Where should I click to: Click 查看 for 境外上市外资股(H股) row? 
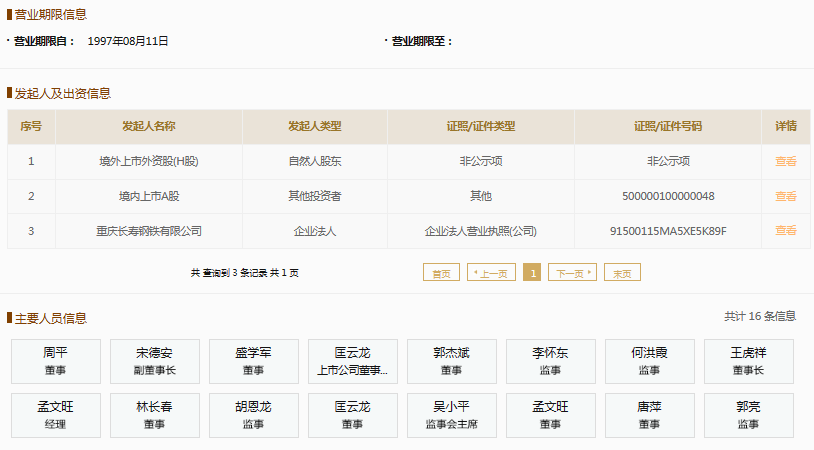tap(785, 161)
